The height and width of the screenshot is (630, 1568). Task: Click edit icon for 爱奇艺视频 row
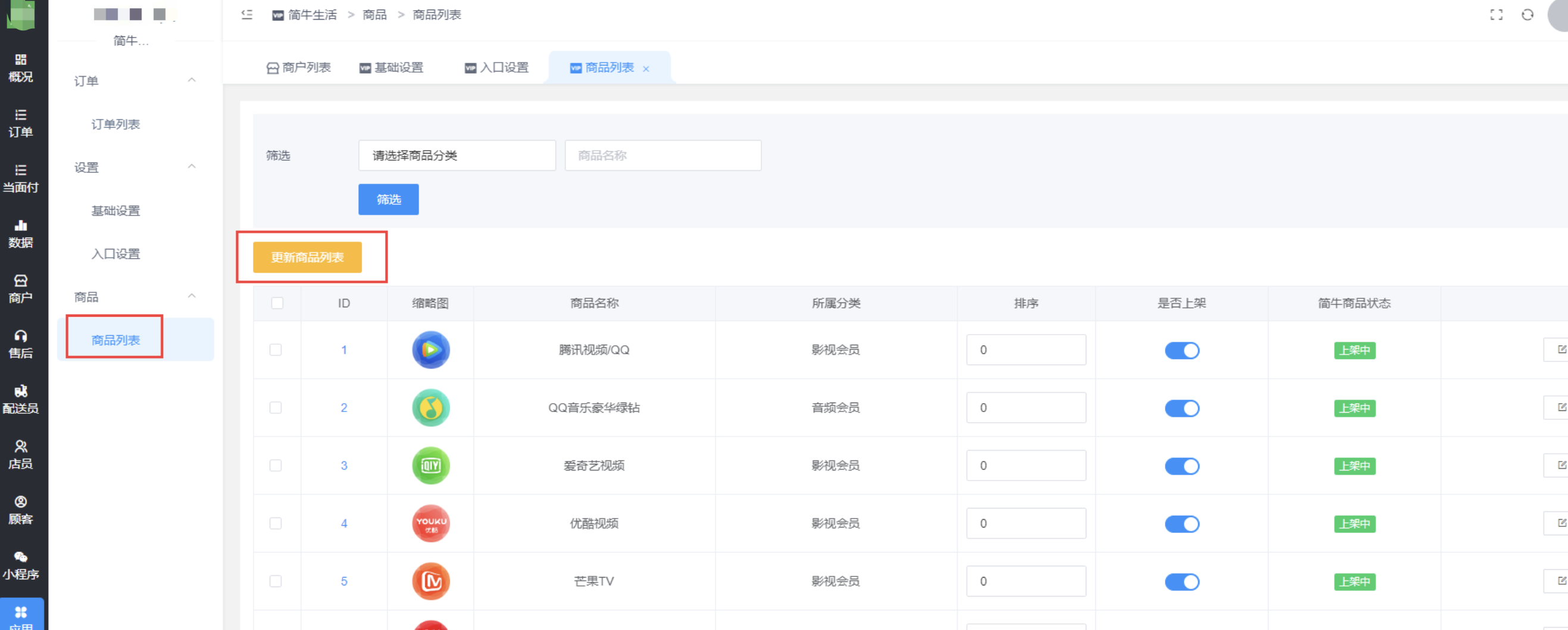pyautogui.click(x=1561, y=465)
